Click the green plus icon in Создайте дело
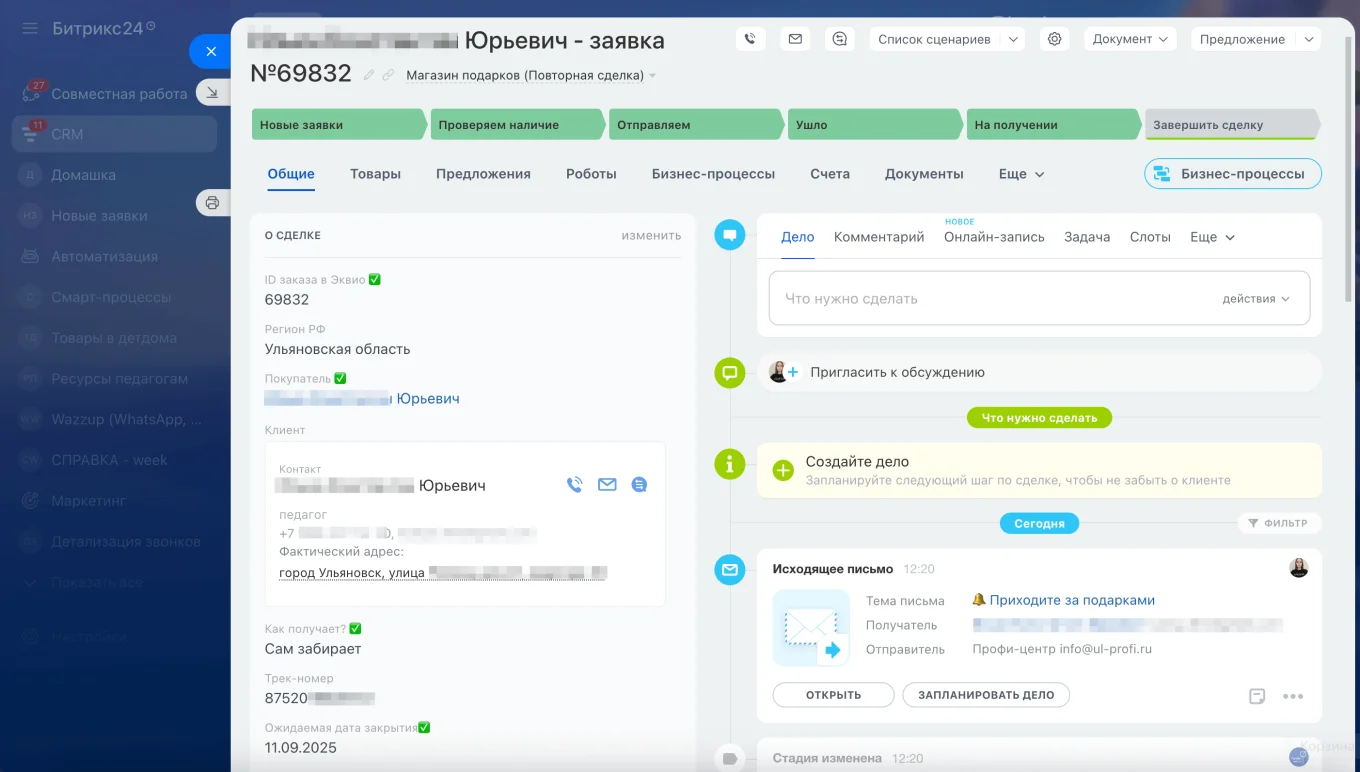The width and height of the screenshot is (1360, 772). [x=783, y=470]
